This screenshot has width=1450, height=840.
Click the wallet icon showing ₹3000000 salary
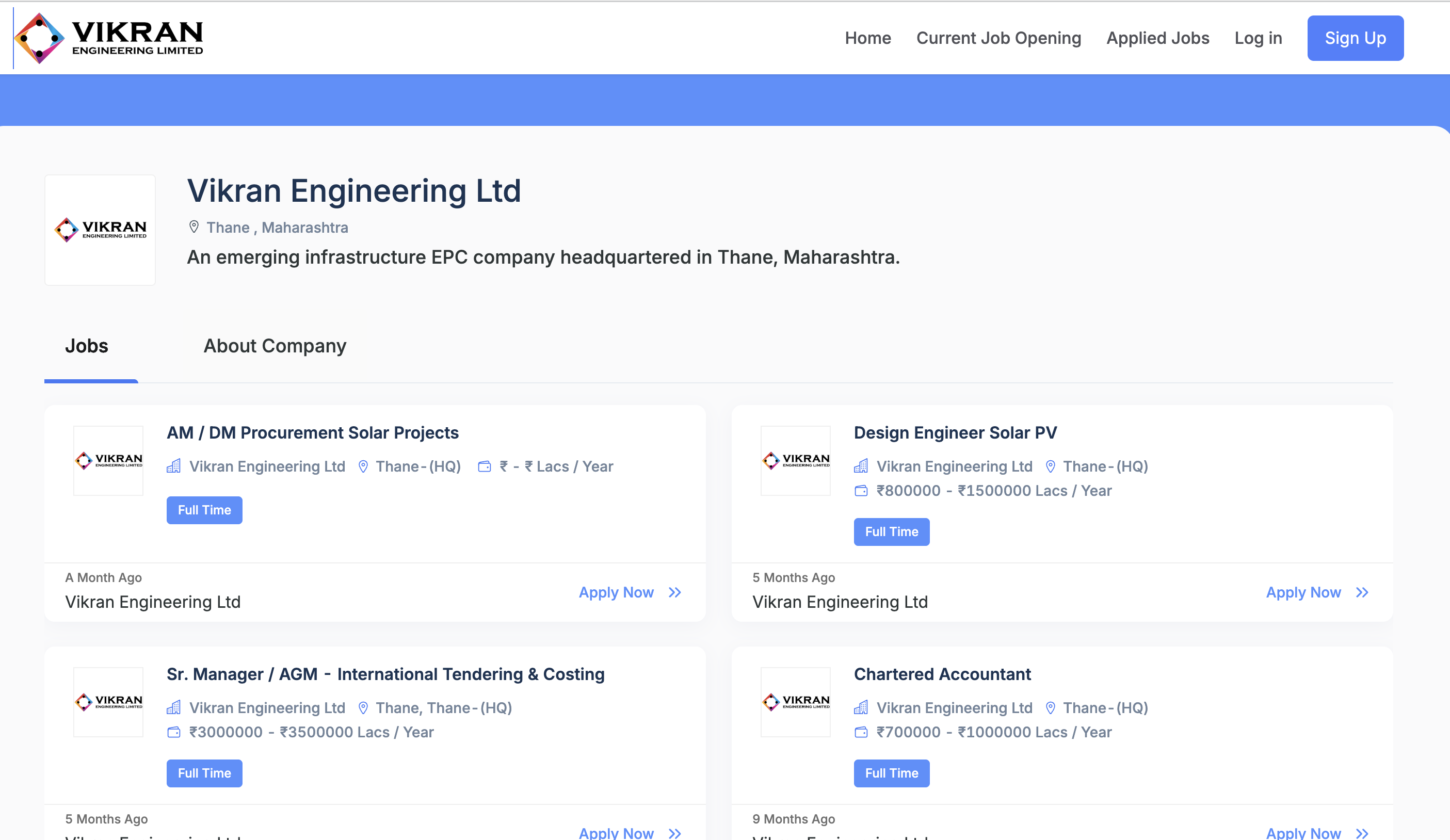[x=174, y=732]
